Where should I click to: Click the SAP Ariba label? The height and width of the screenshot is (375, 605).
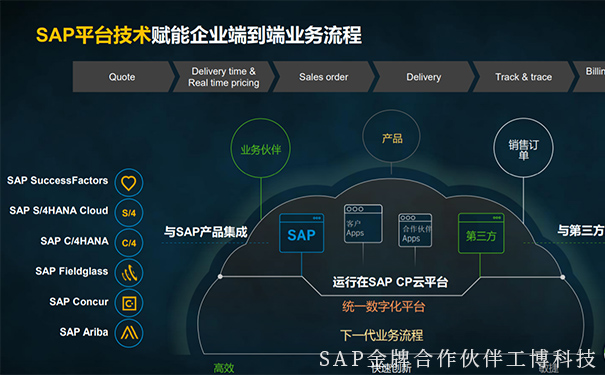84,332
